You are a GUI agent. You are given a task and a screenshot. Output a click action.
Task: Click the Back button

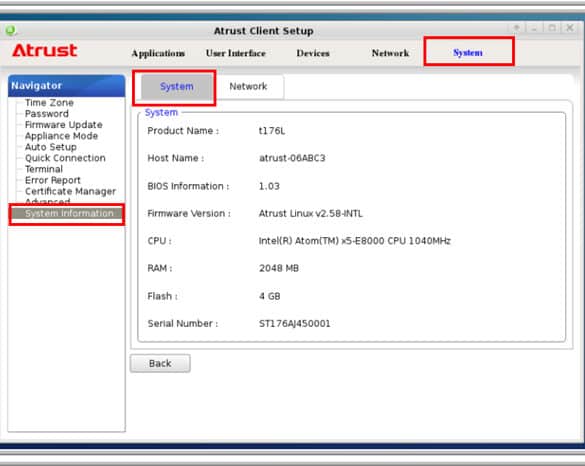click(160, 363)
